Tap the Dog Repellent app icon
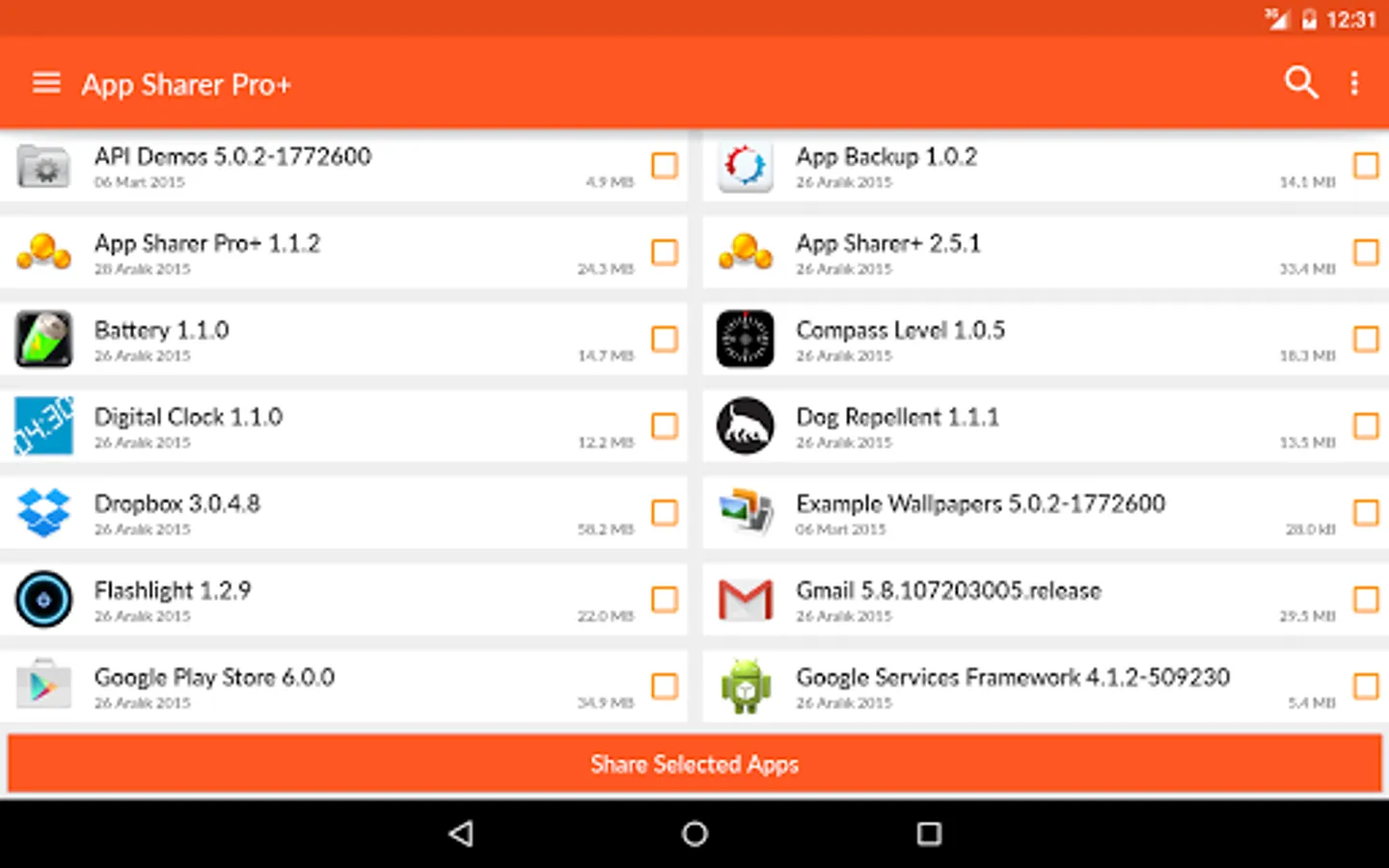The height and width of the screenshot is (868, 1389). [x=745, y=425]
